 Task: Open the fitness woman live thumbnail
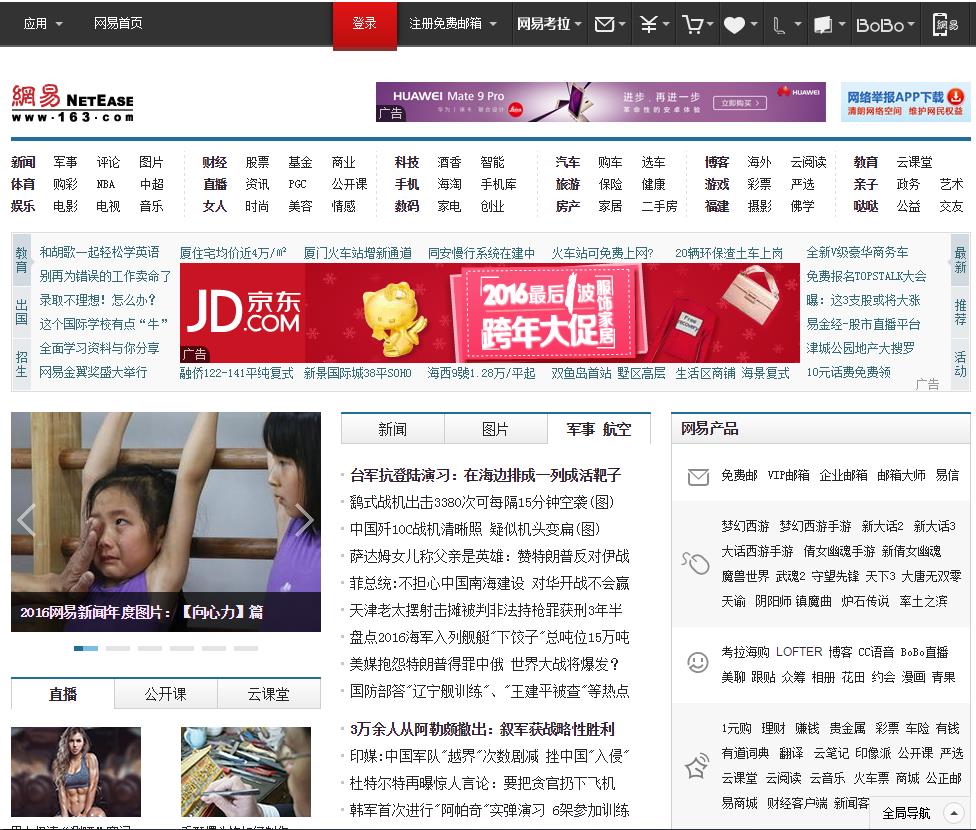tap(76, 771)
